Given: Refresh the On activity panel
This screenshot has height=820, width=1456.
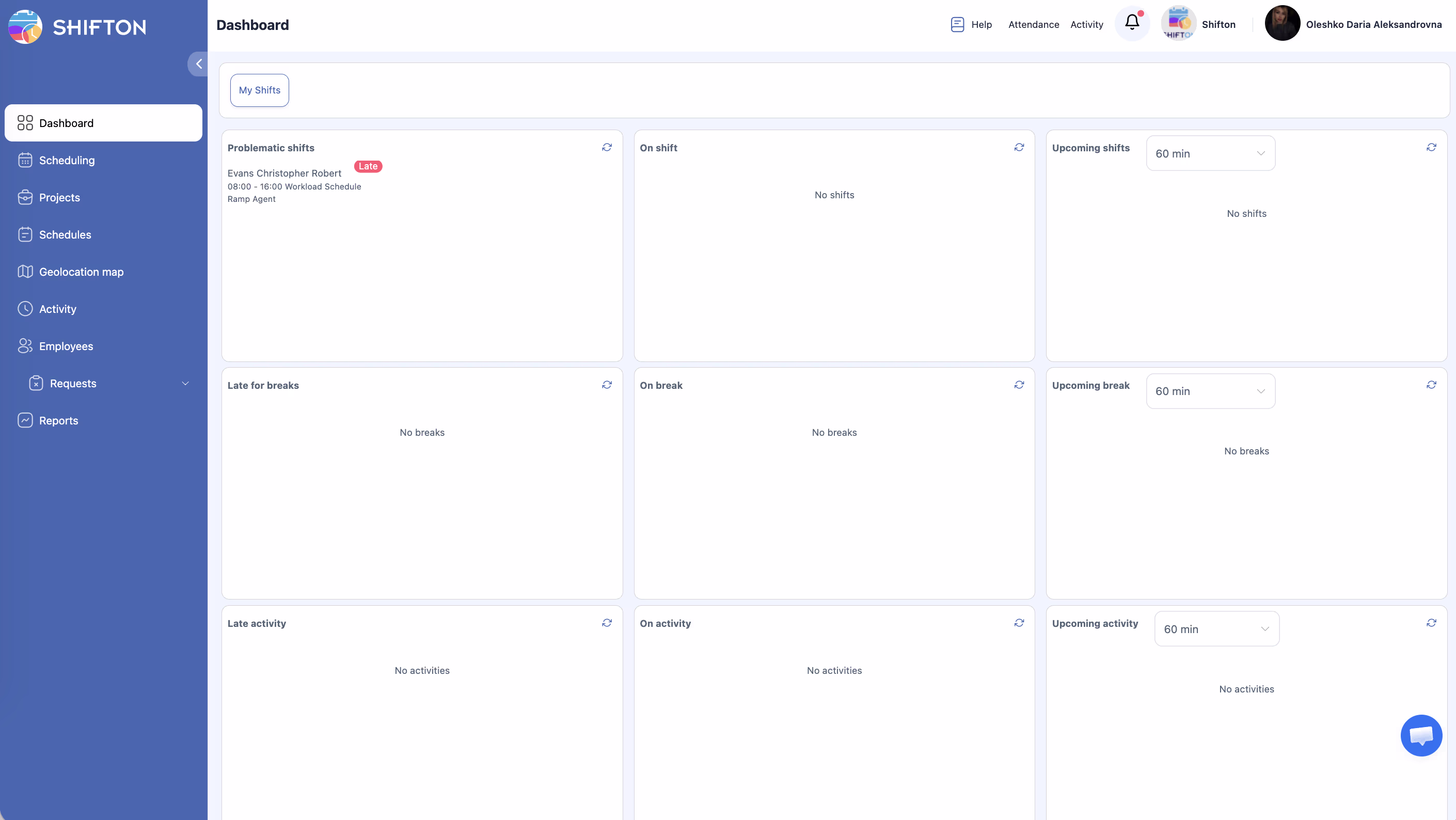Looking at the screenshot, I should click(1019, 623).
